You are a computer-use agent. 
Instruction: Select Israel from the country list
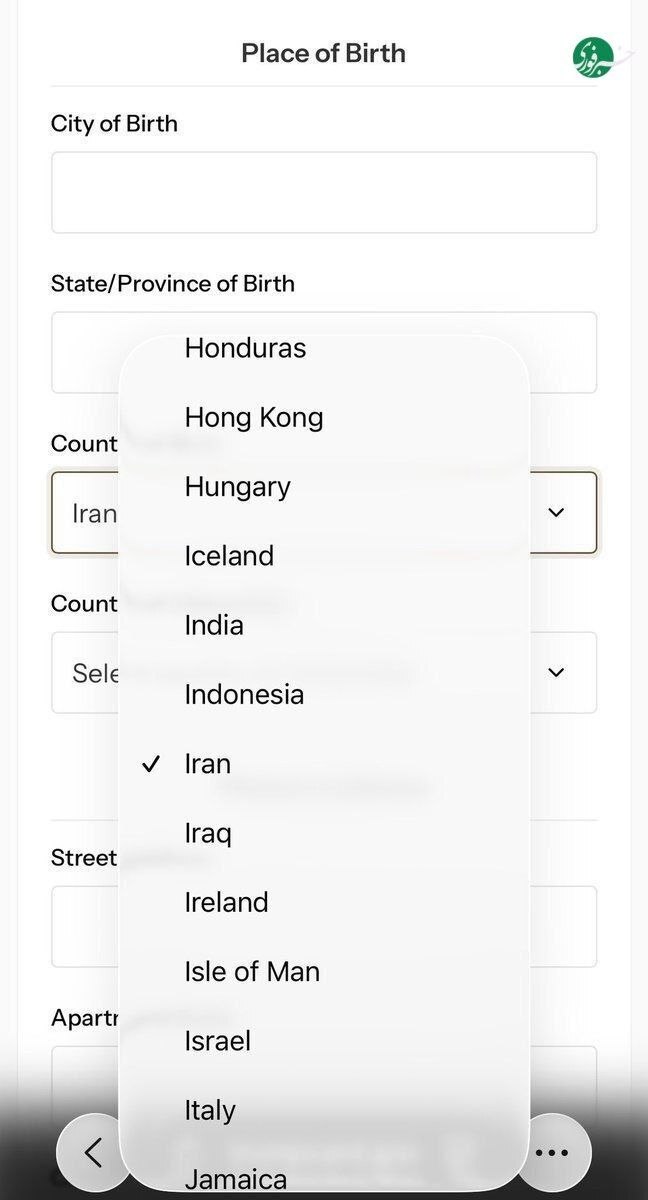tap(217, 1041)
